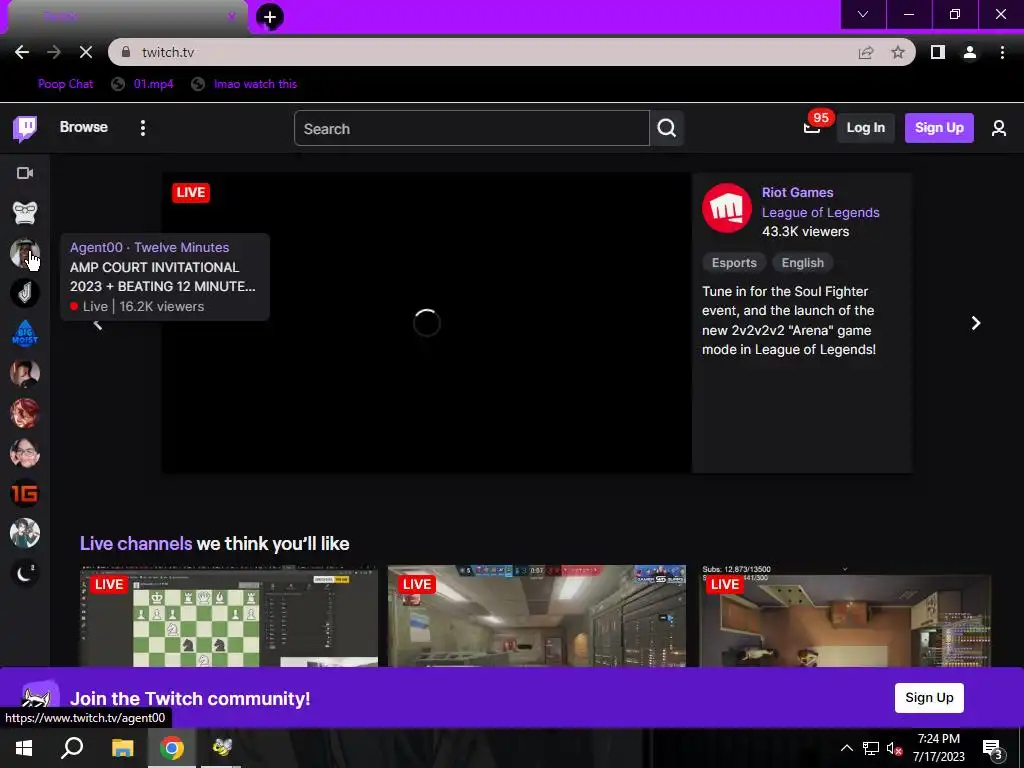Open the Big Moist channel avatar
The image size is (1024, 768).
[25, 333]
